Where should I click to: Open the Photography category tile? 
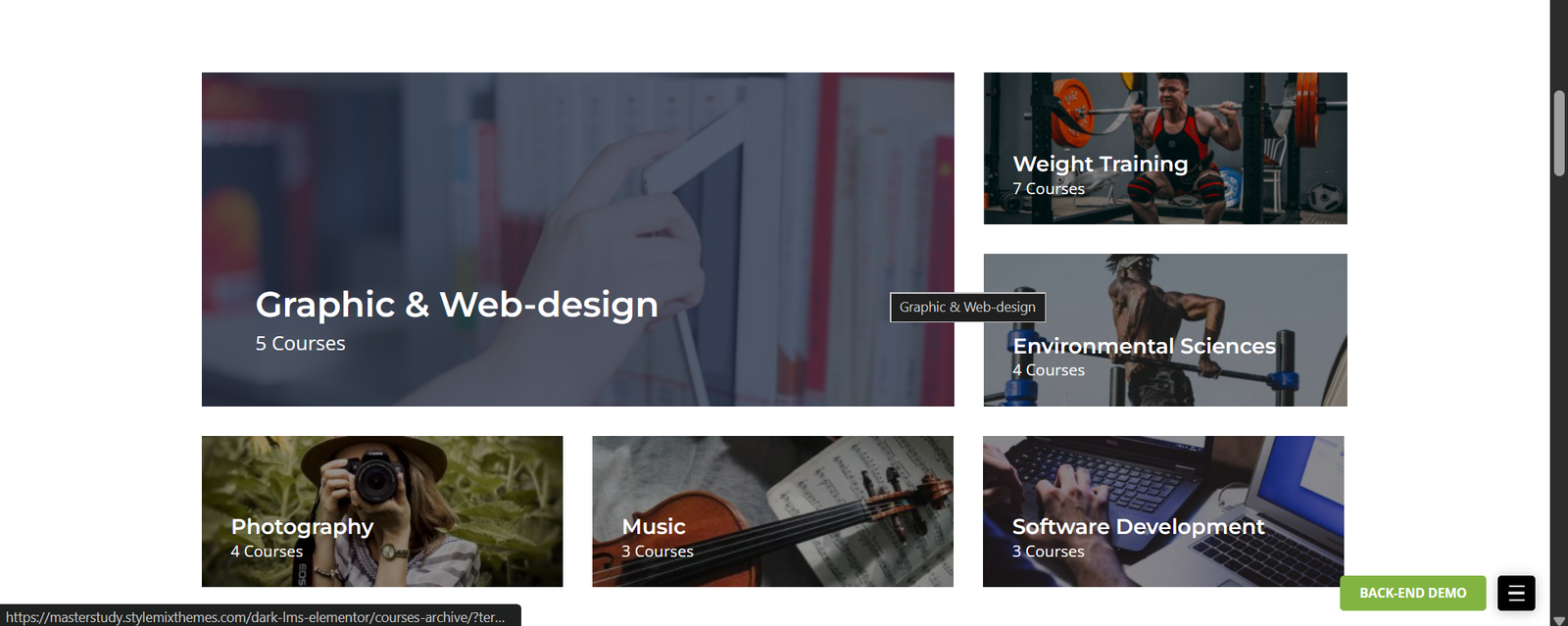382,511
